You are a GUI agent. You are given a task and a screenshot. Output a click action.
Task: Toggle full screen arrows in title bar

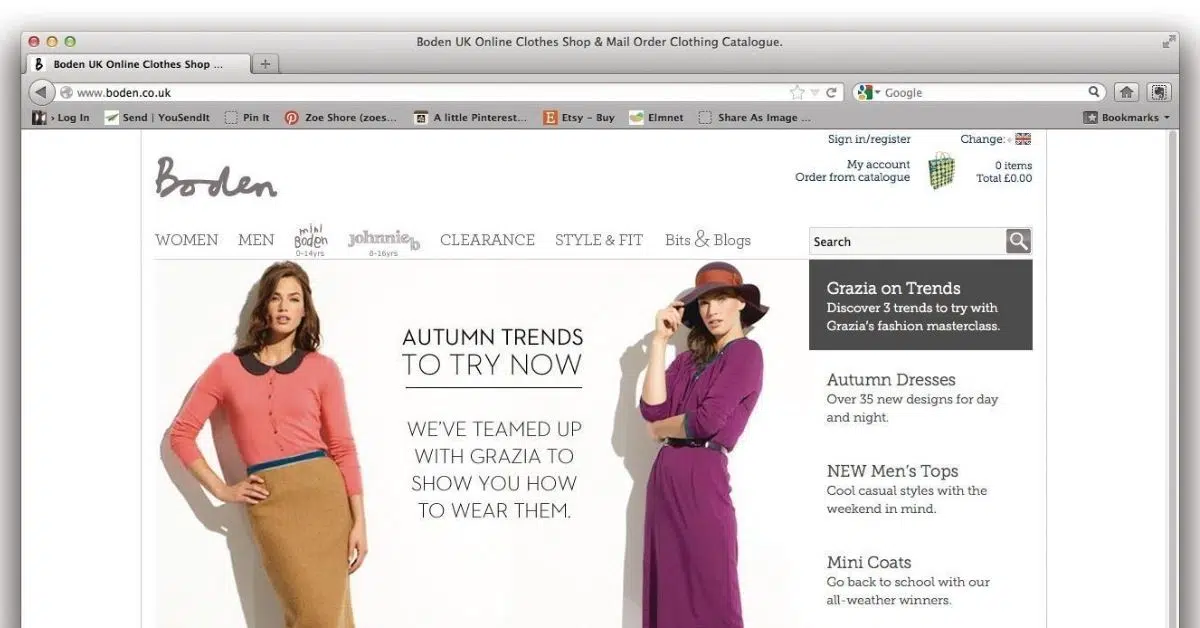[x=1169, y=41]
